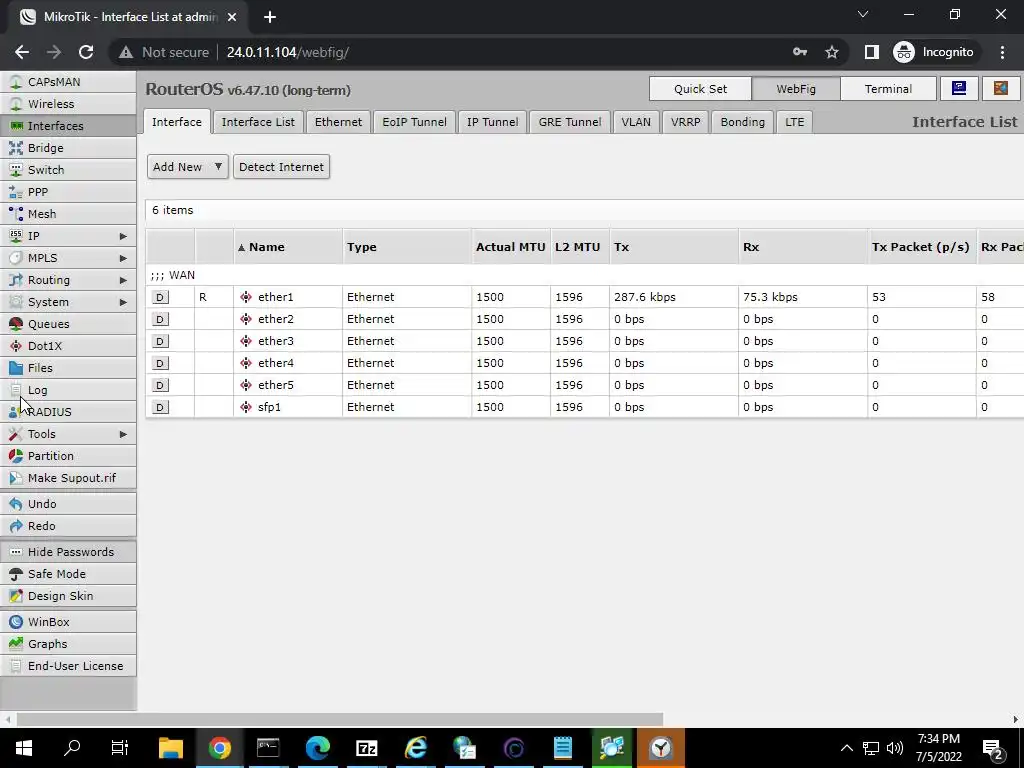
Task: Open the CAPsMAN menu icon
Action: click(x=16, y=82)
